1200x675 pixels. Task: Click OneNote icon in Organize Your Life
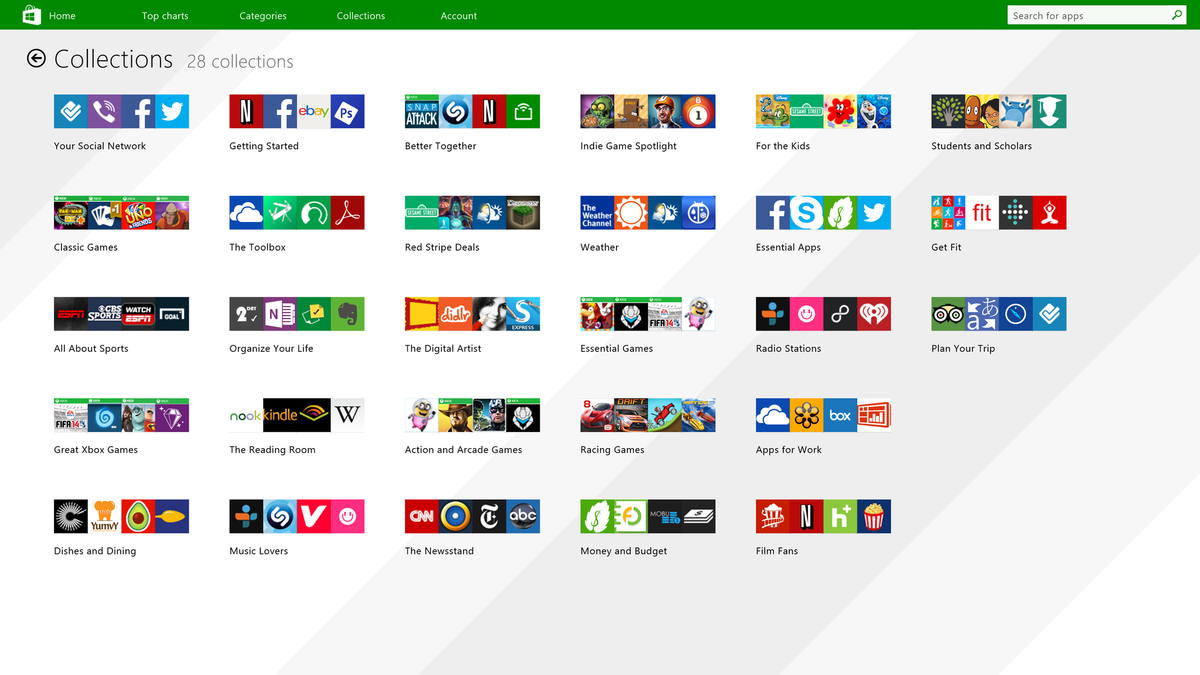280,314
